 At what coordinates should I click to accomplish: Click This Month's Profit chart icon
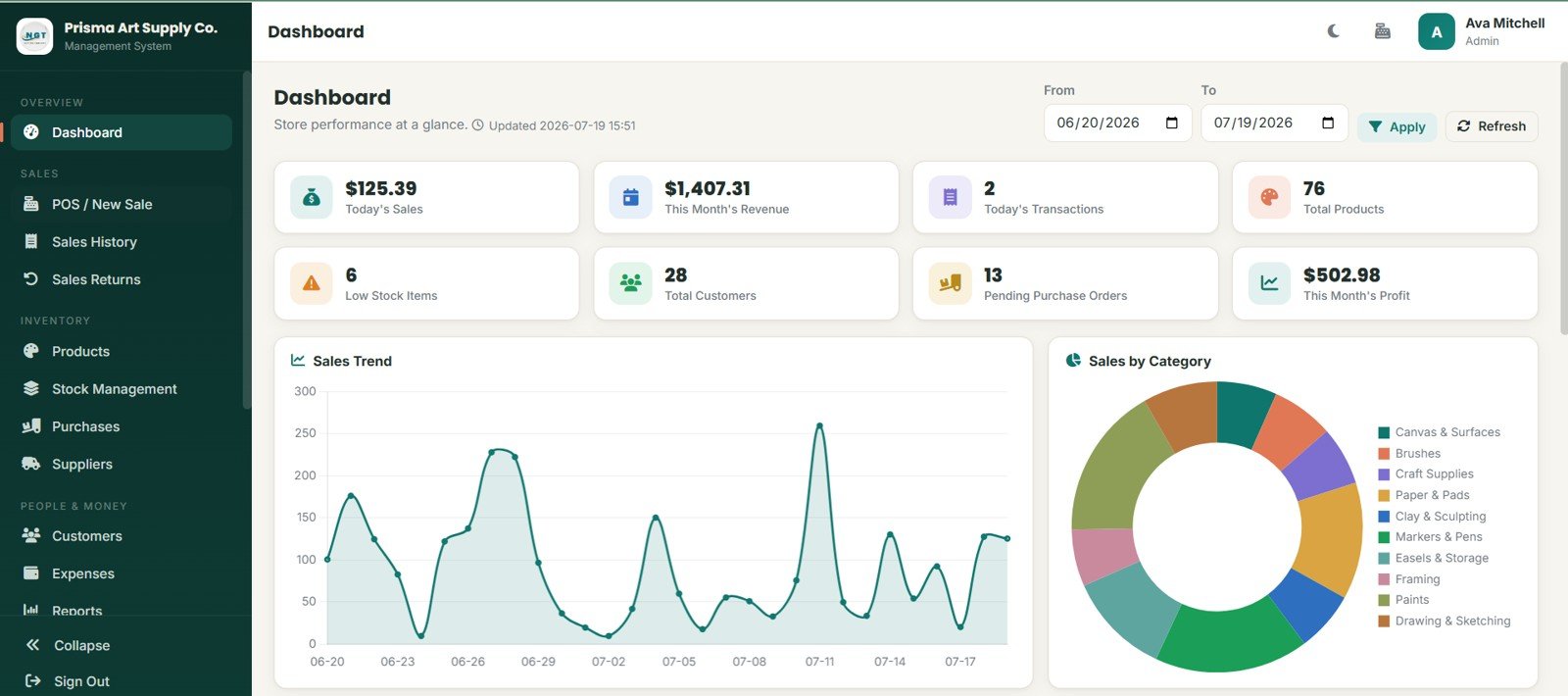point(1269,283)
